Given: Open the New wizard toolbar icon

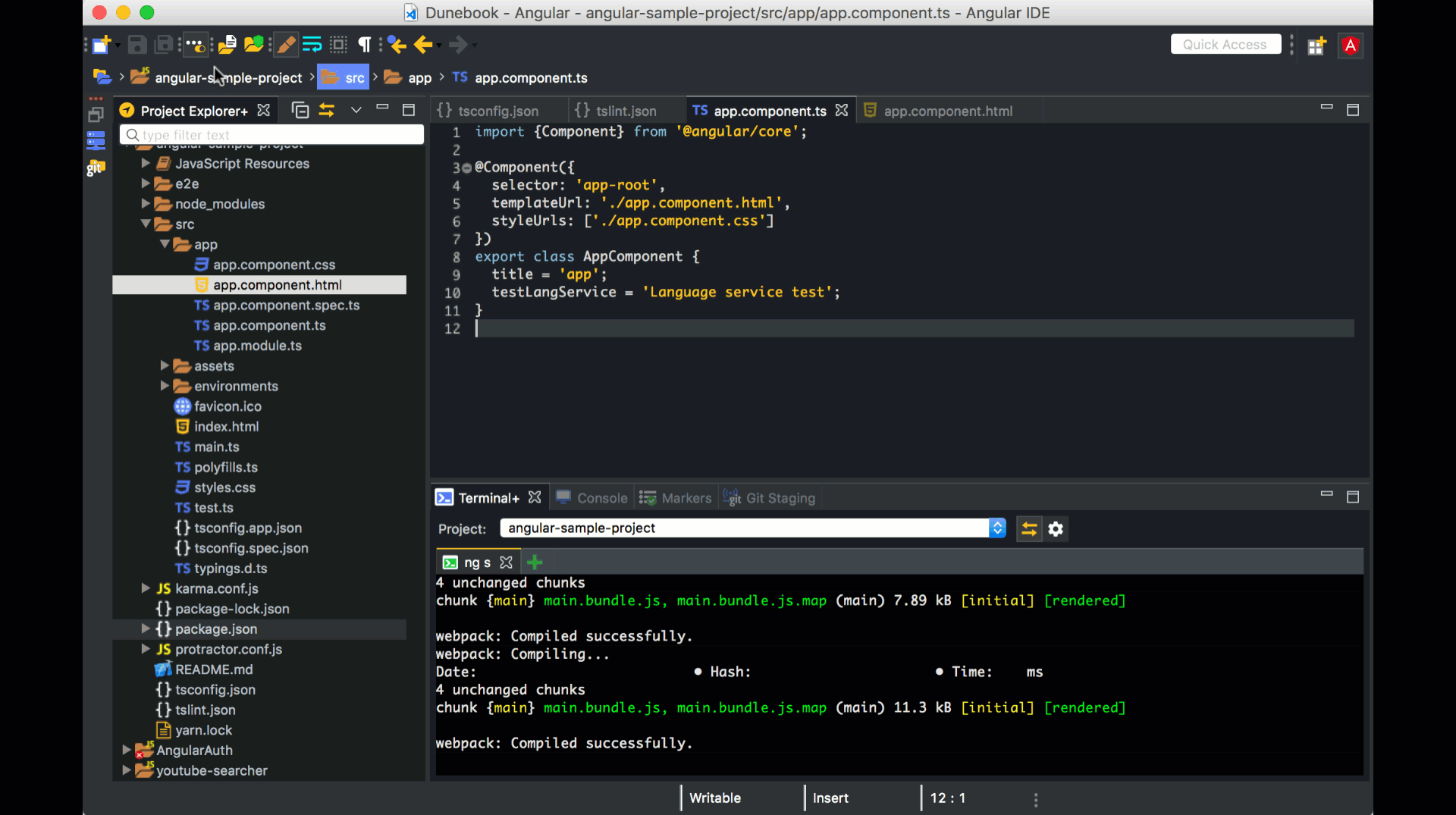Looking at the screenshot, I should [102, 45].
